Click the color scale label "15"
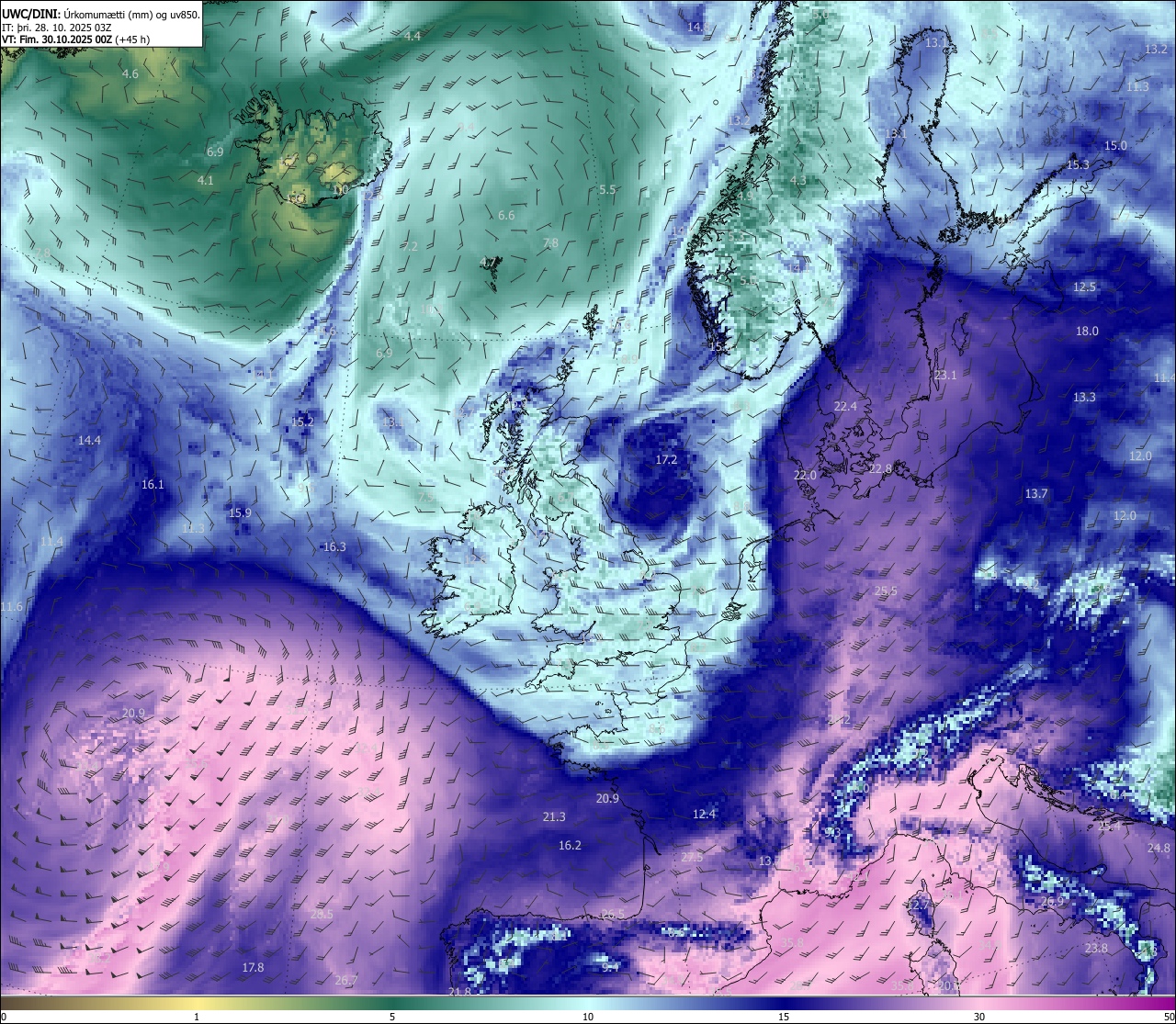Image resolution: width=1176 pixels, height=1024 pixels. [x=784, y=1017]
